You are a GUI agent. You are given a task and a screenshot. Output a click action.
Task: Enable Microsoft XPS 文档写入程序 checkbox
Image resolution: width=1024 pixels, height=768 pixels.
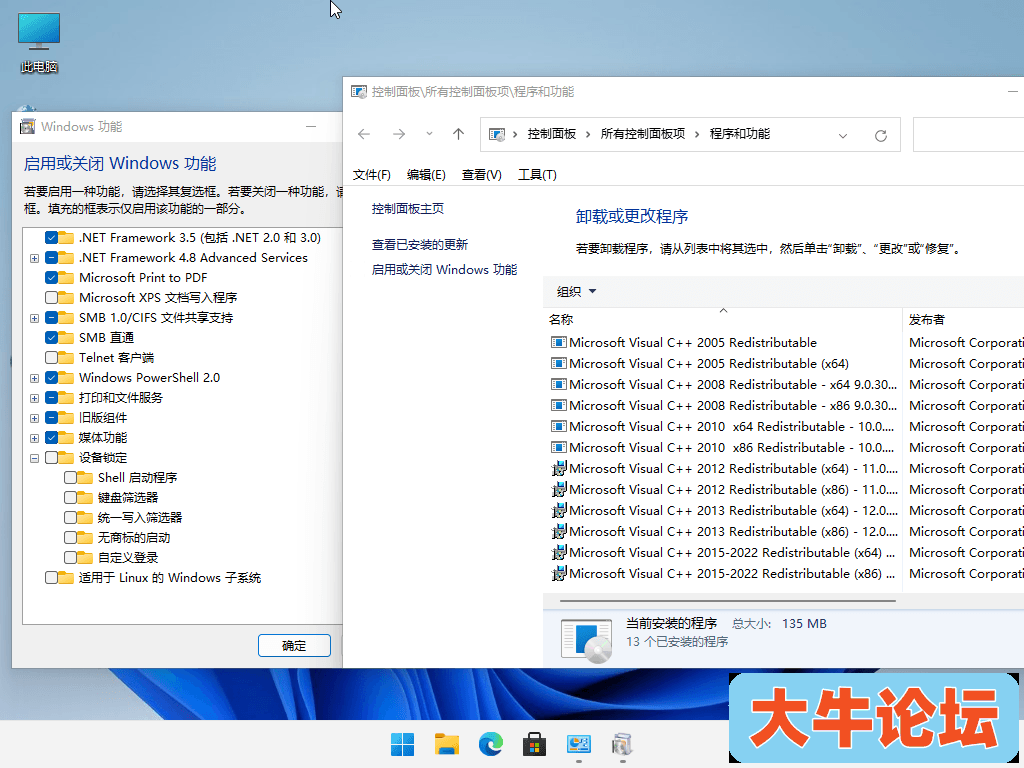pyautogui.click(x=52, y=297)
